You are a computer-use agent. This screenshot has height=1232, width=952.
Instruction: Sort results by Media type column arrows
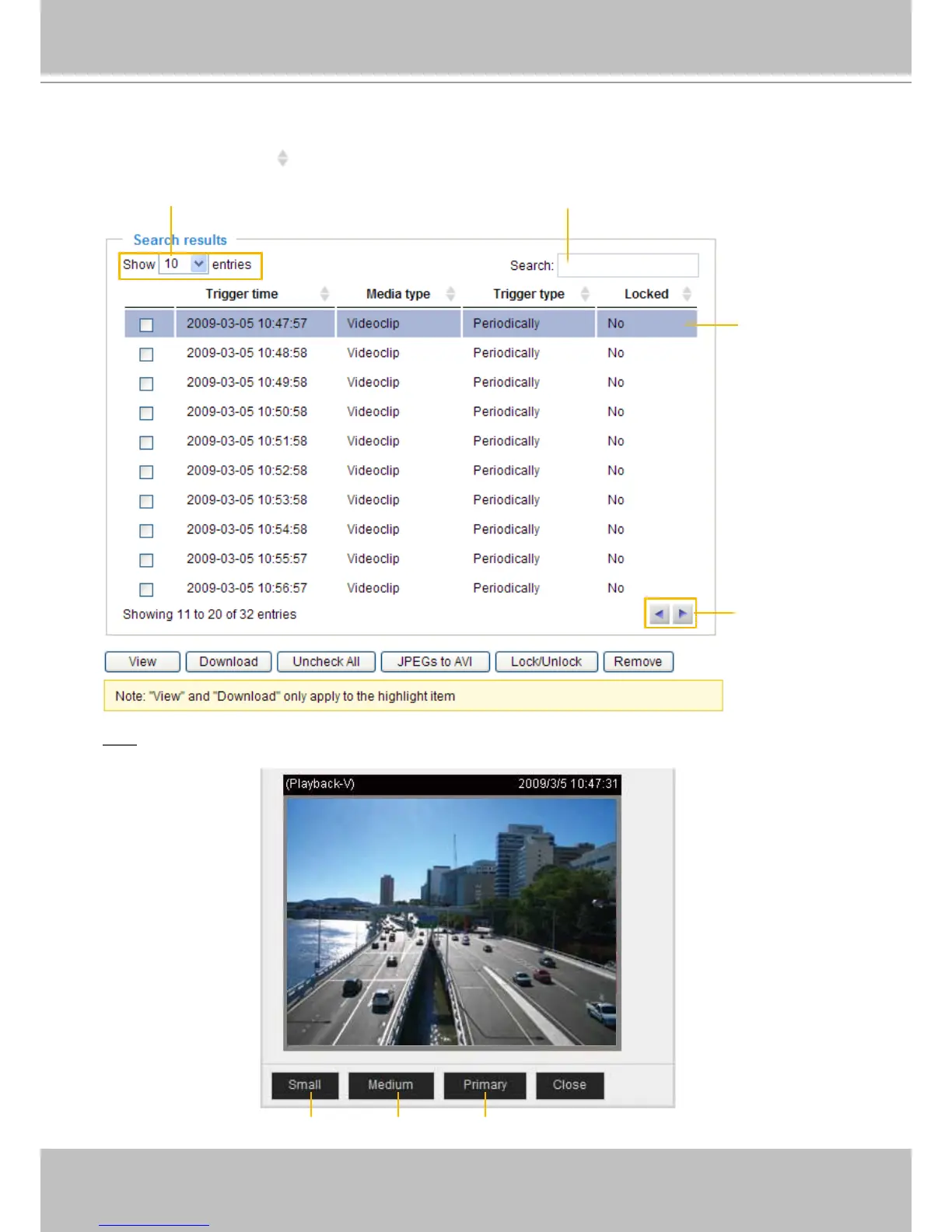click(450, 294)
